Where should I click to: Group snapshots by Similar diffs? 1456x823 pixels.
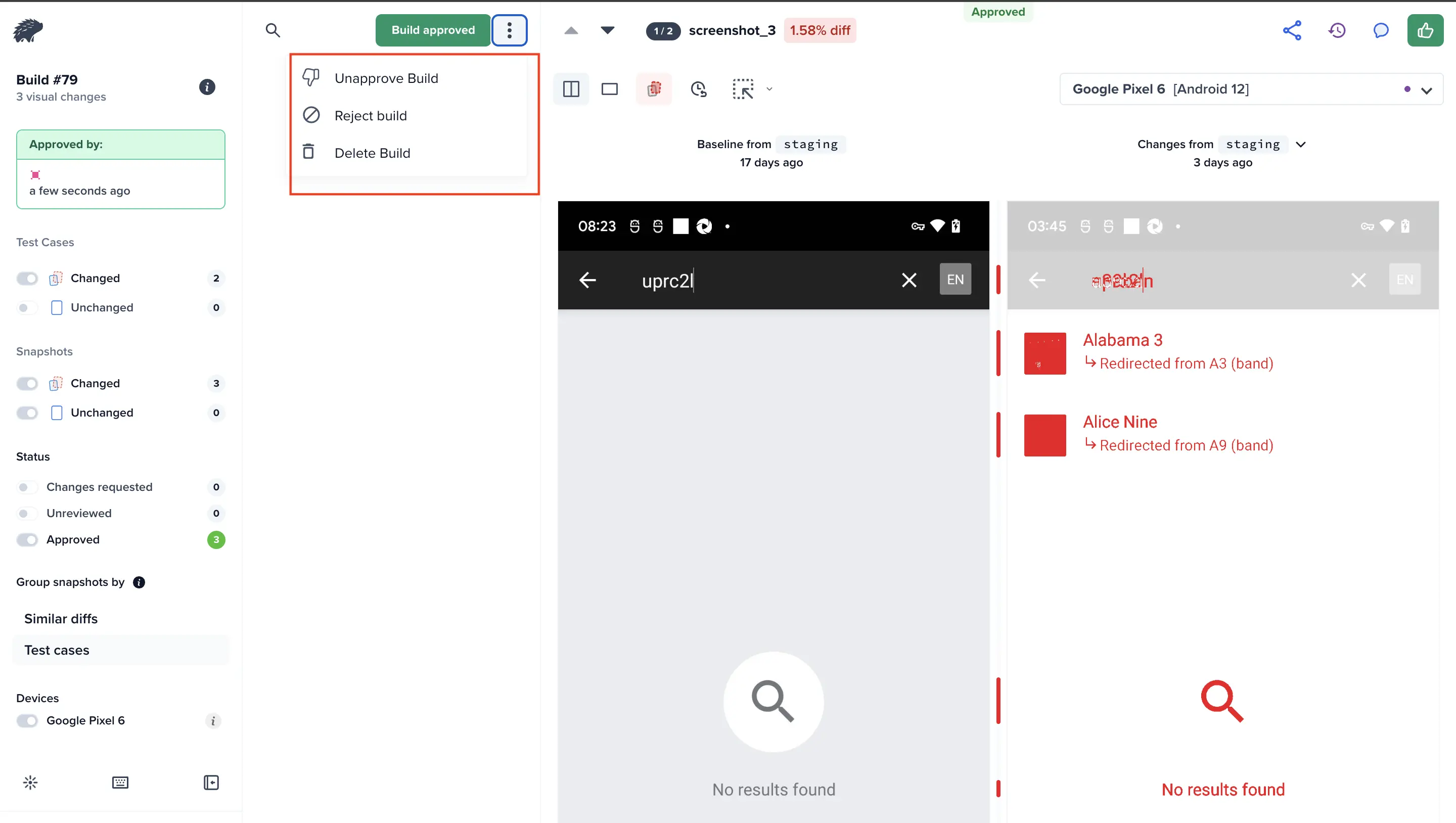click(61, 618)
